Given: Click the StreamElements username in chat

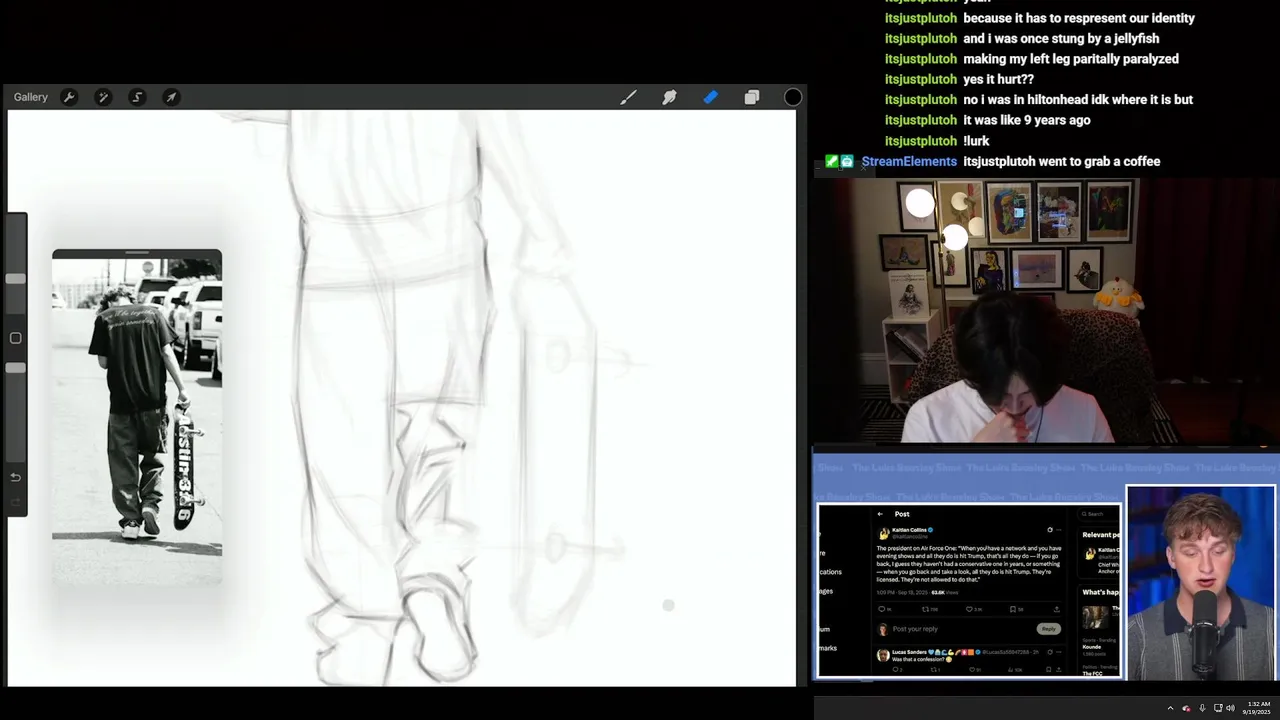Looking at the screenshot, I should point(909,161).
